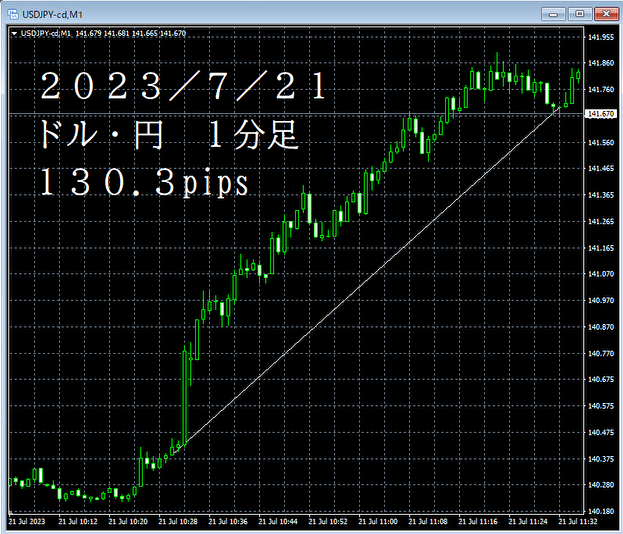Click the ドル・円 1分足 text label
Image resolution: width=623 pixels, height=534 pixels.
pos(168,135)
